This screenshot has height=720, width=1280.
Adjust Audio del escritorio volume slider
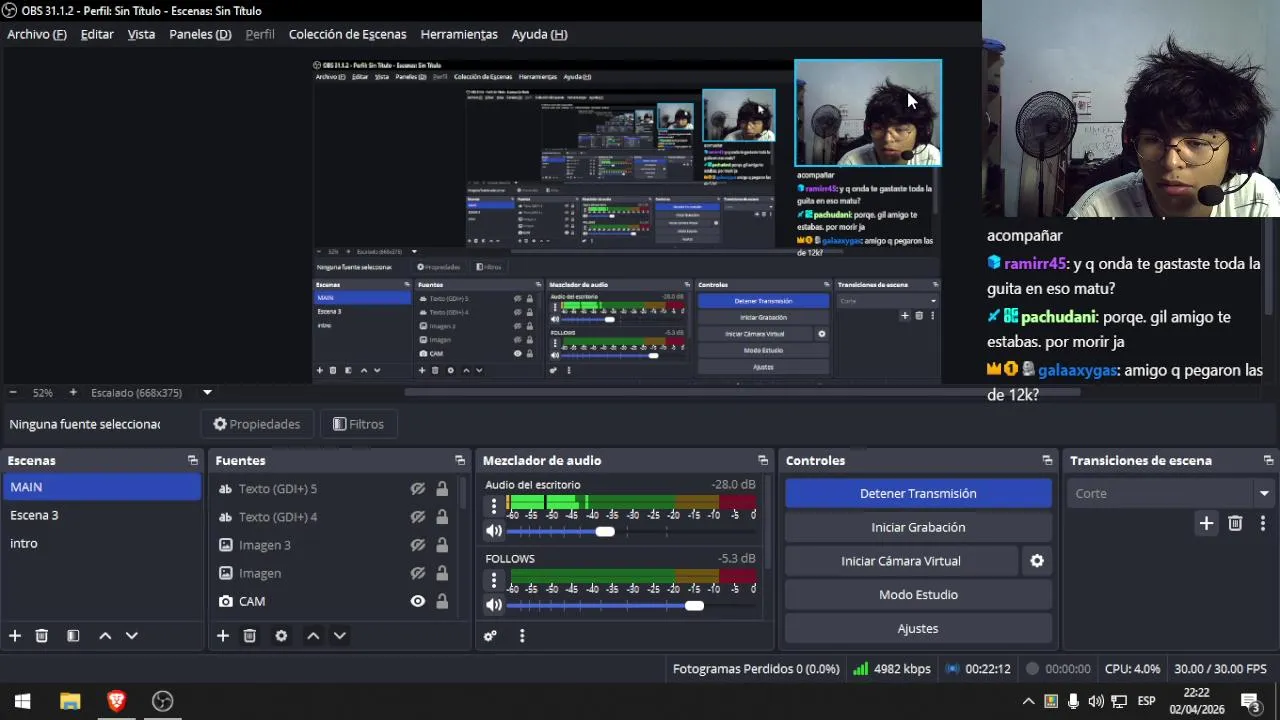click(605, 532)
